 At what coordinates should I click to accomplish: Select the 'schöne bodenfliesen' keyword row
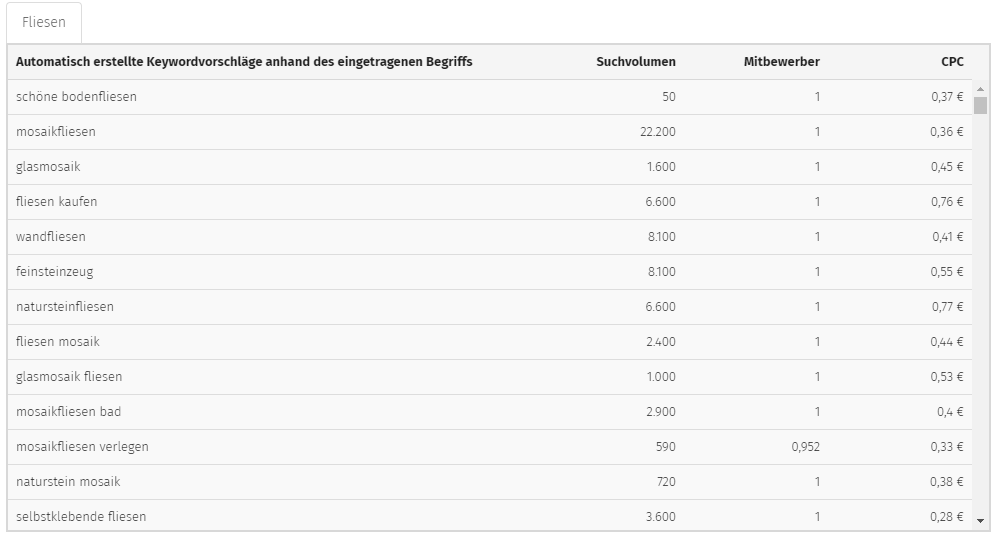490,97
